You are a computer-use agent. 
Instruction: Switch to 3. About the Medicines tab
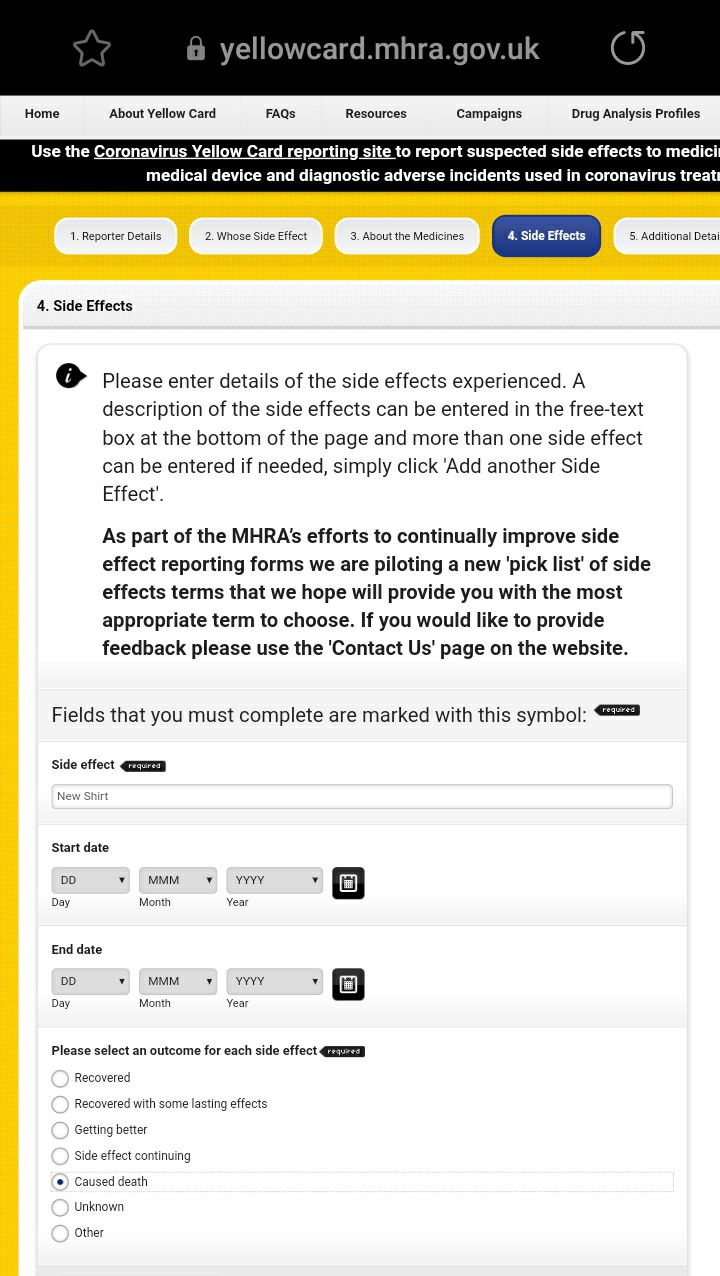407,236
